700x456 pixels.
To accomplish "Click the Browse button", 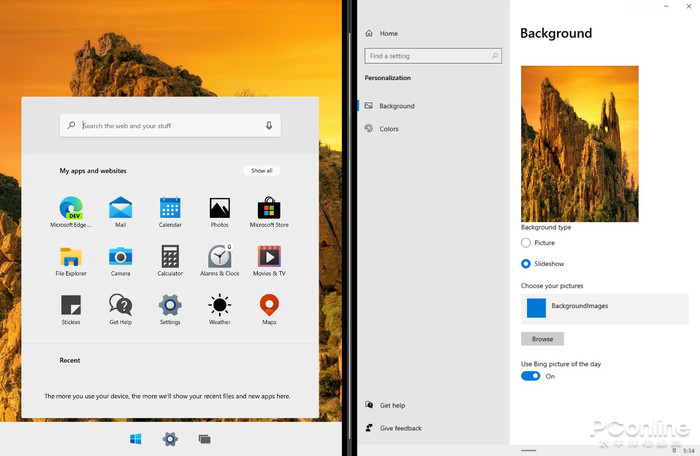I will [x=542, y=339].
